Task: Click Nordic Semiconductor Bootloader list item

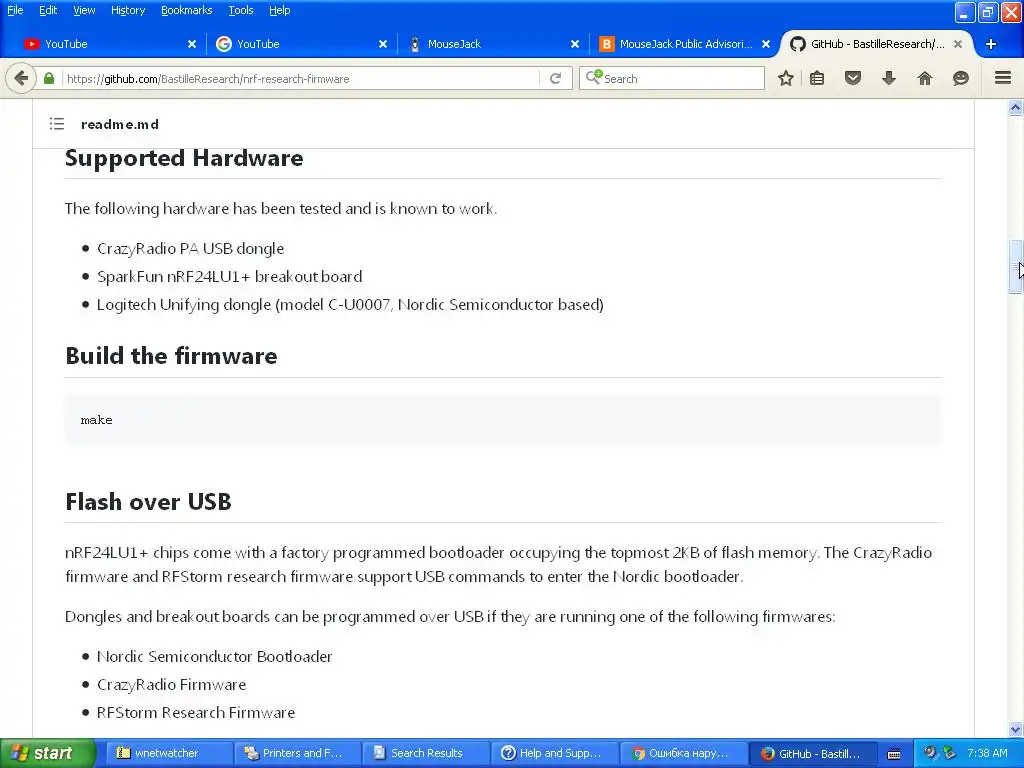Action: coord(214,656)
